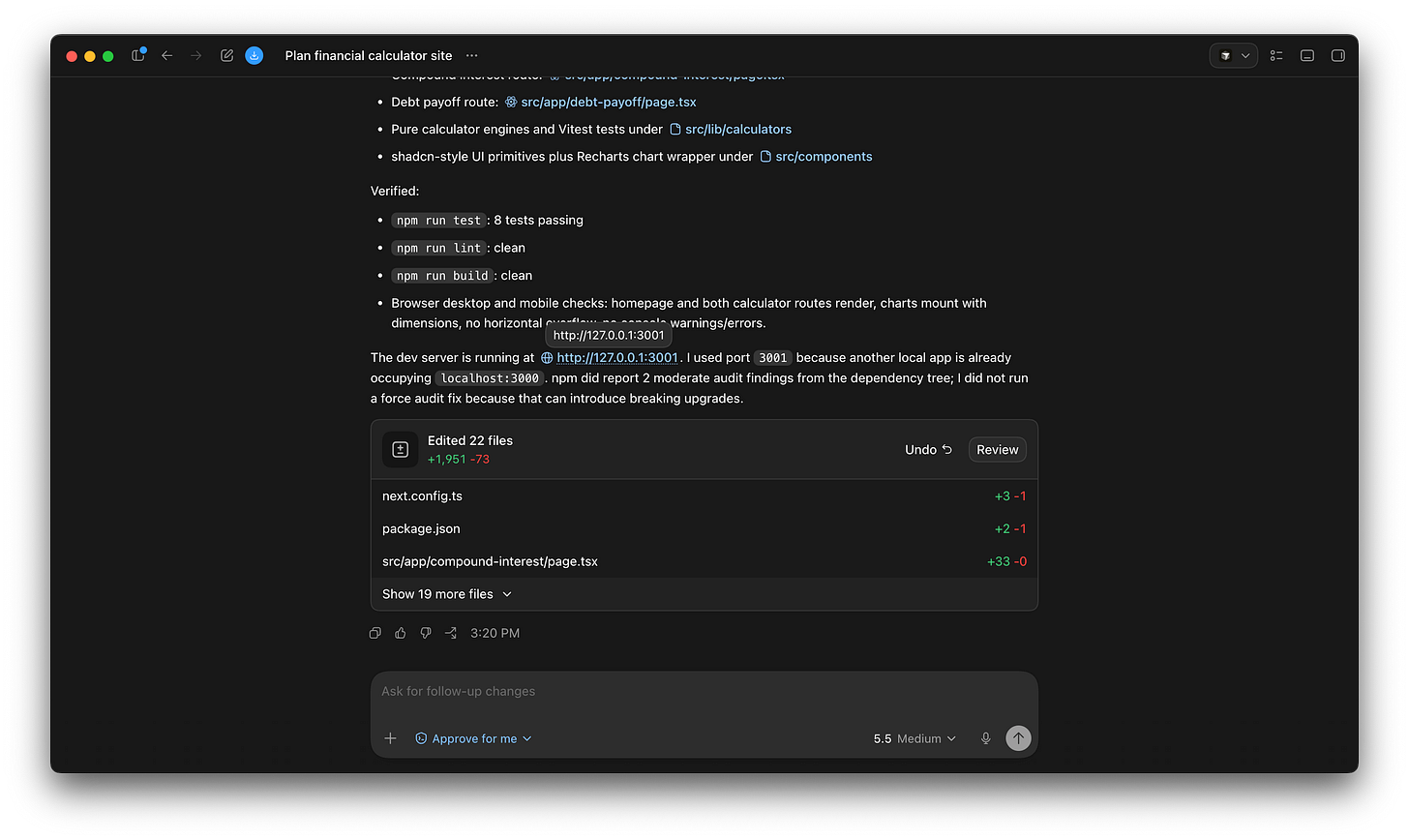The image size is (1409, 840).
Task: Copy the response with copy icon
Action: [375, 633]
